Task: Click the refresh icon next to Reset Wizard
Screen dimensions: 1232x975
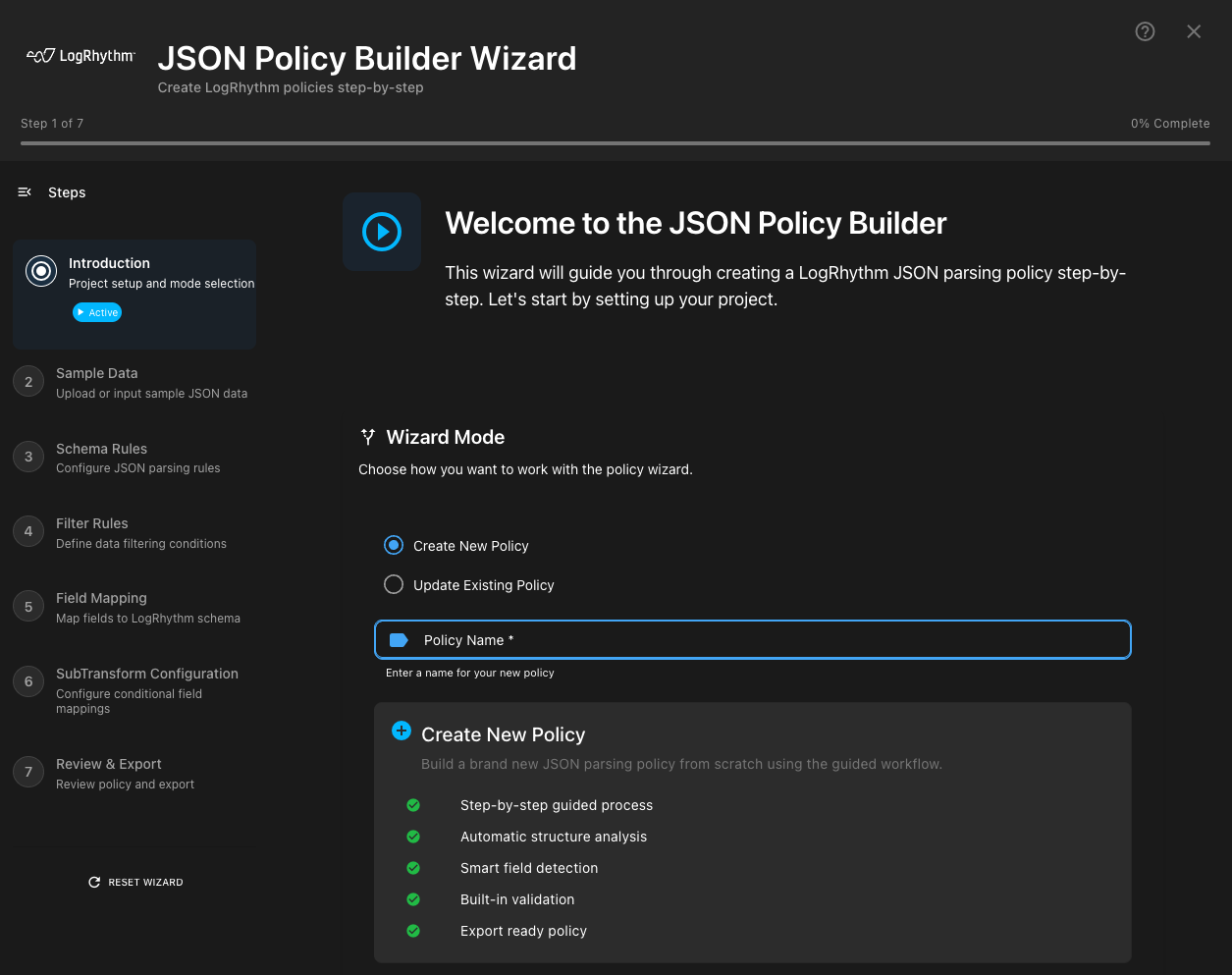Action: pyautogui.click(x=94, y=882)
